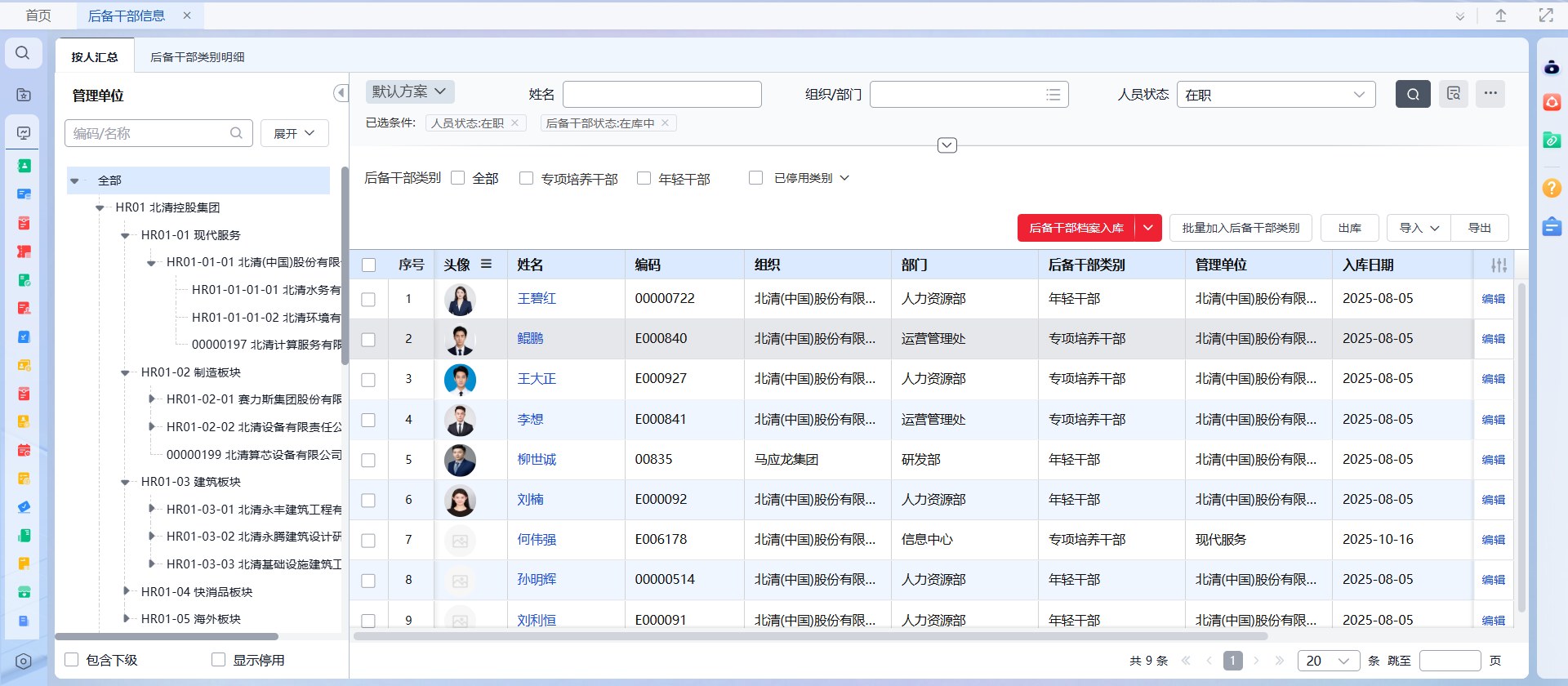Switch to the 首页 tab

coord(38,16)
